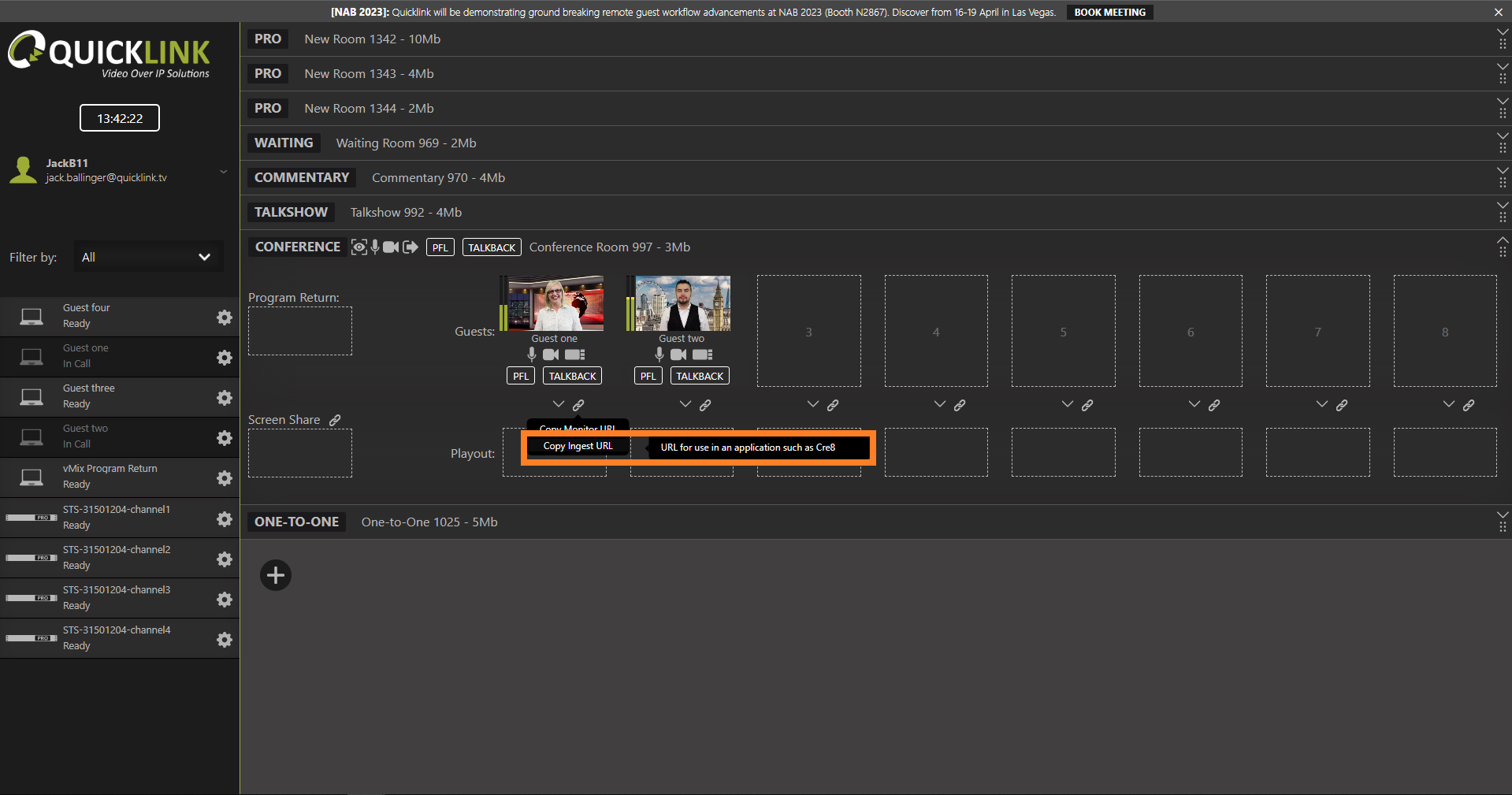Mute the Conference room microphone icon
Screen dimensions: 1512x795
(375, 247)
